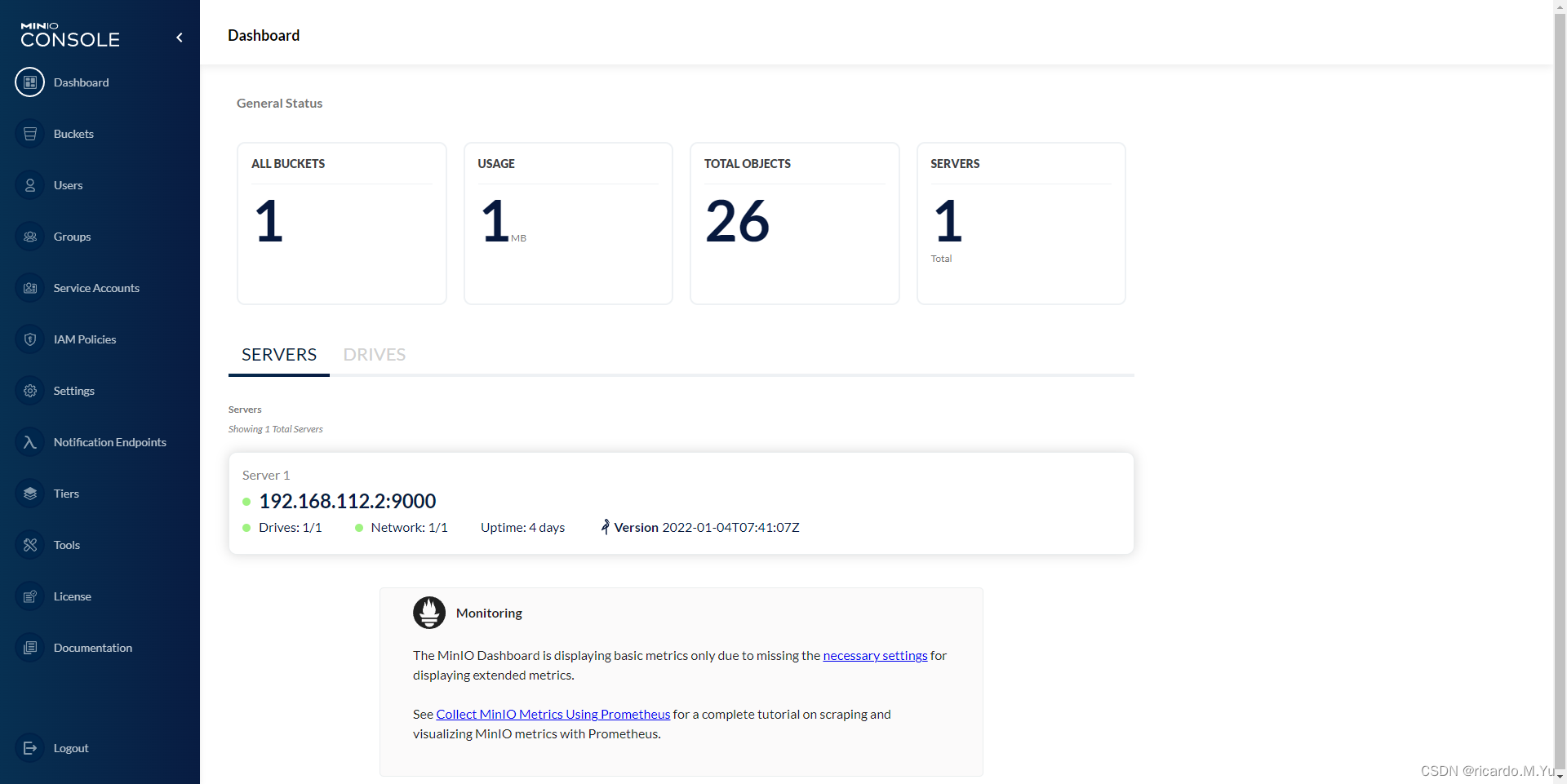Open the Tiers section
The image size is (1567, 784).
pos(66,493)
